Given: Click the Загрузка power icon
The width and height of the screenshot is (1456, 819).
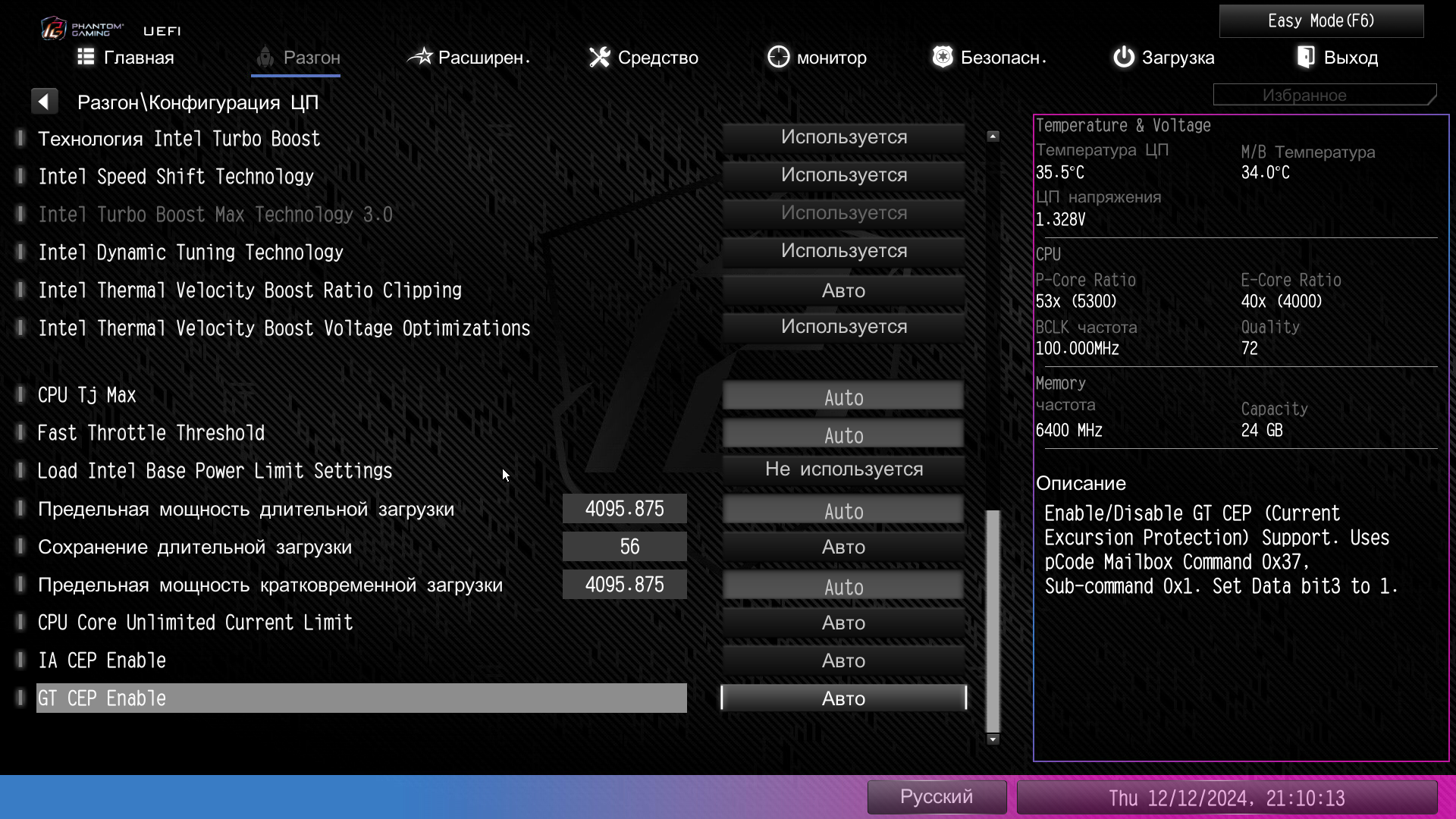Looking at the screenshot, I should tap(1123, 57).
